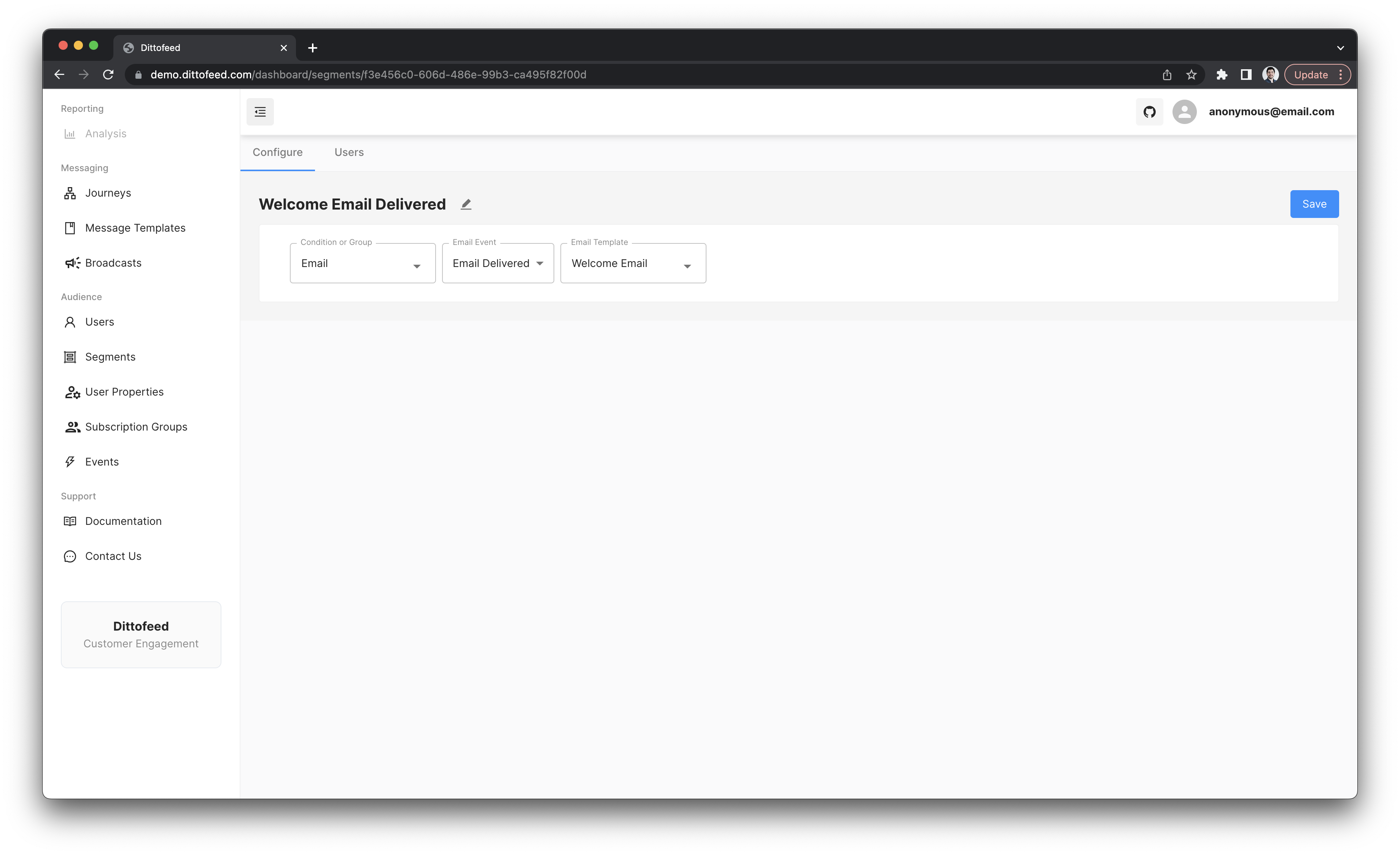Click the User Properties gear-person icon

coord(72,392)
